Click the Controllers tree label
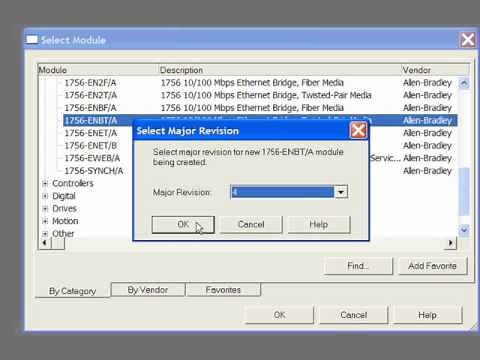 [x=73, y=183]
